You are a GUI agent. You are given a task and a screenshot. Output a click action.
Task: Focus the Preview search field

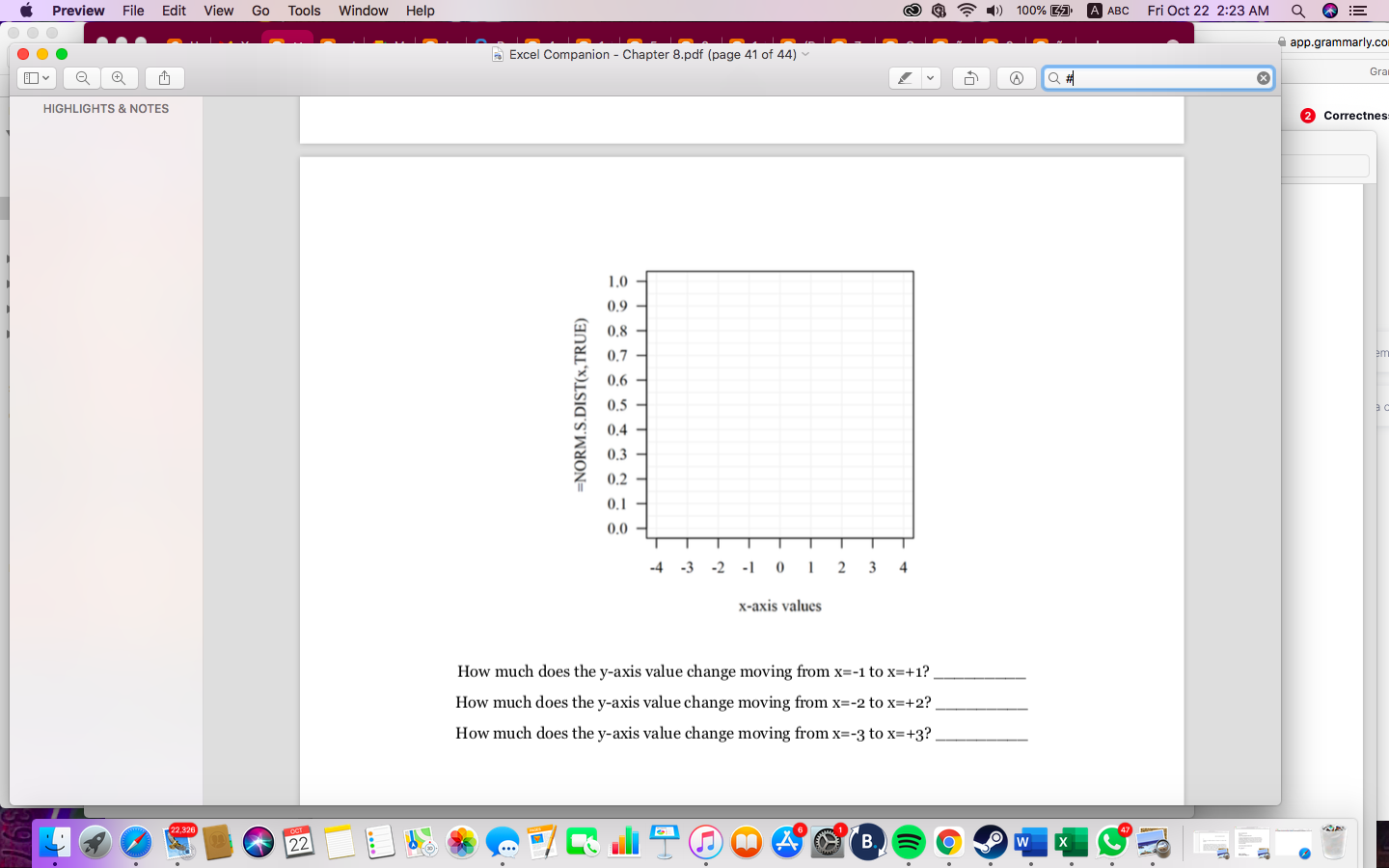[1157, 78]
